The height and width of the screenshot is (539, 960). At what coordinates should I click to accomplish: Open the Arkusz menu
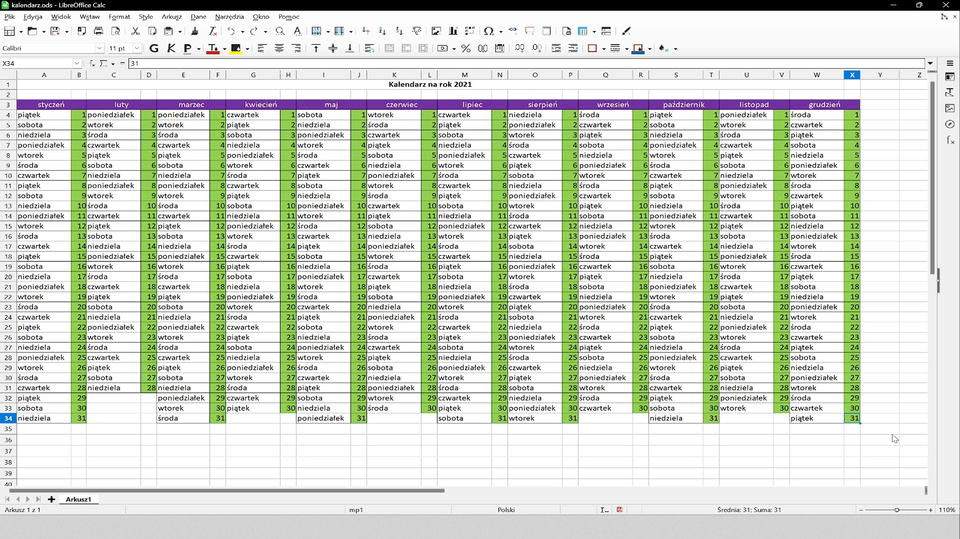click(172, 17)
